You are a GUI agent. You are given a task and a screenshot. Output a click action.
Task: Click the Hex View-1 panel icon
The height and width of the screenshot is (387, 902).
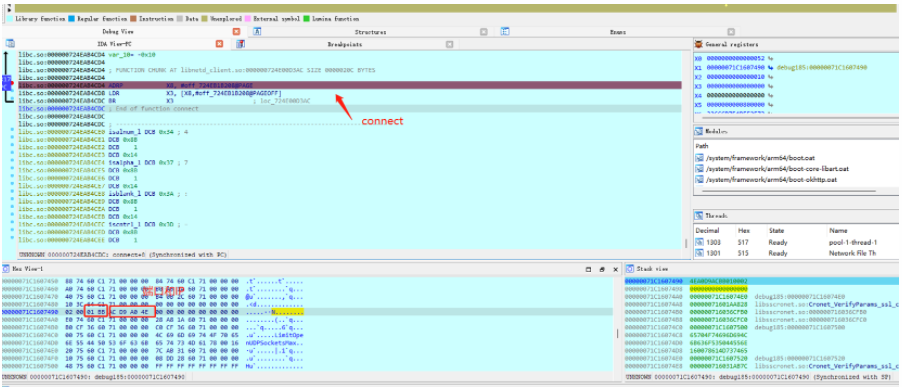pyautogui.click(x=6, y=269)
